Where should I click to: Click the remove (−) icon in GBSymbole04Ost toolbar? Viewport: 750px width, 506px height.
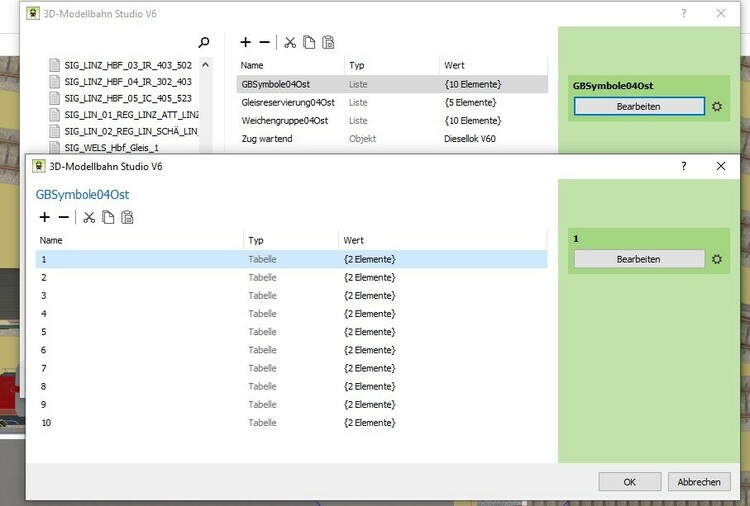point(64,217)
